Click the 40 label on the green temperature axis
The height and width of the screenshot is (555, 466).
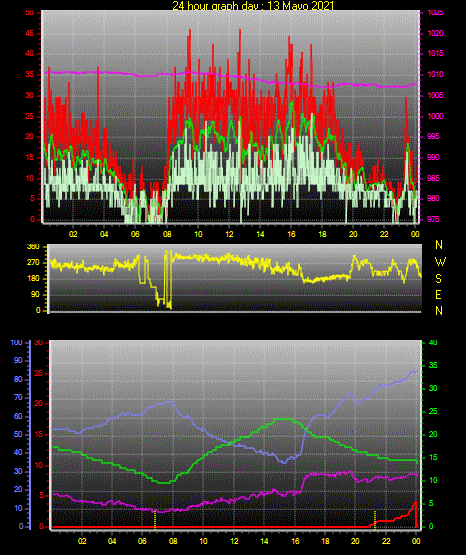tap(433, 342)
